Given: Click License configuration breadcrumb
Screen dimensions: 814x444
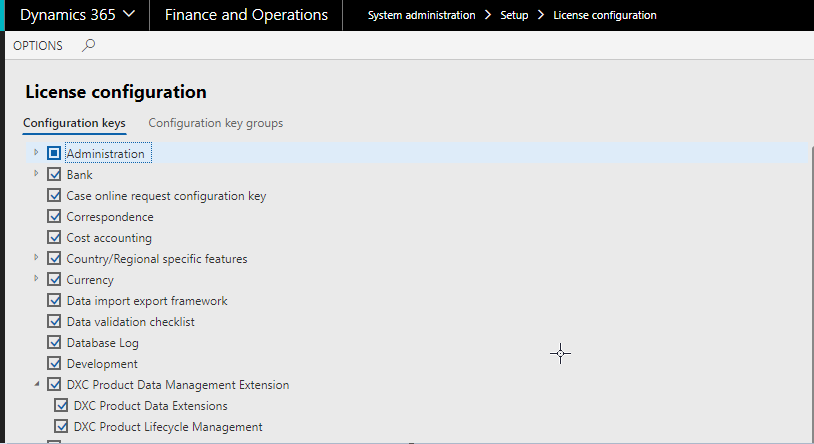Looking at the screenshot, I should (x=605, y=15).
